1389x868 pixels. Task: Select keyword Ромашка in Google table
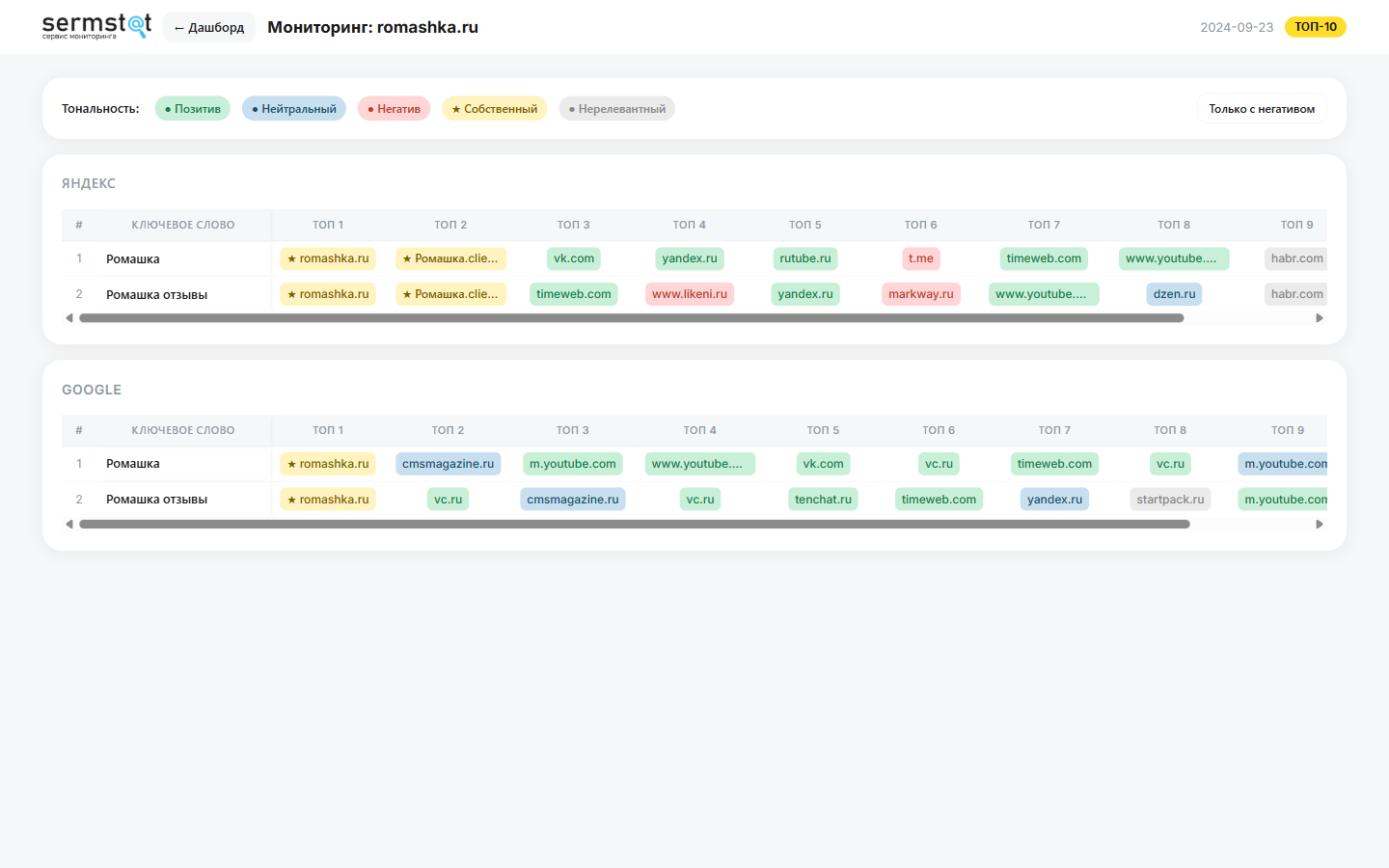[133, 464]
